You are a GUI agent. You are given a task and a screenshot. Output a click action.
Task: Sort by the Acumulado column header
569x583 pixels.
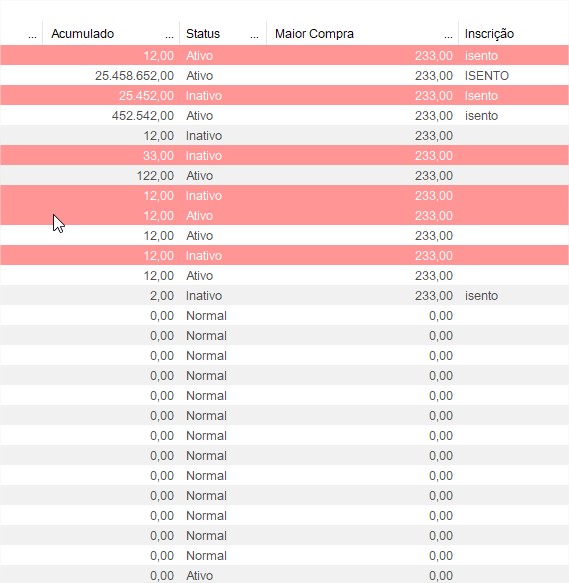click(x=83, y=34)
